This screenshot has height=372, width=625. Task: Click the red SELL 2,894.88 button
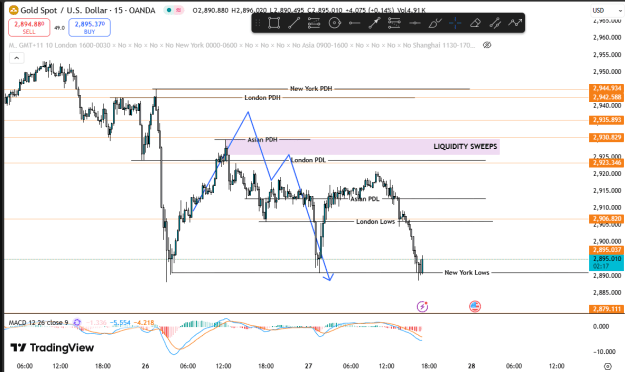(x=29, y=27)
